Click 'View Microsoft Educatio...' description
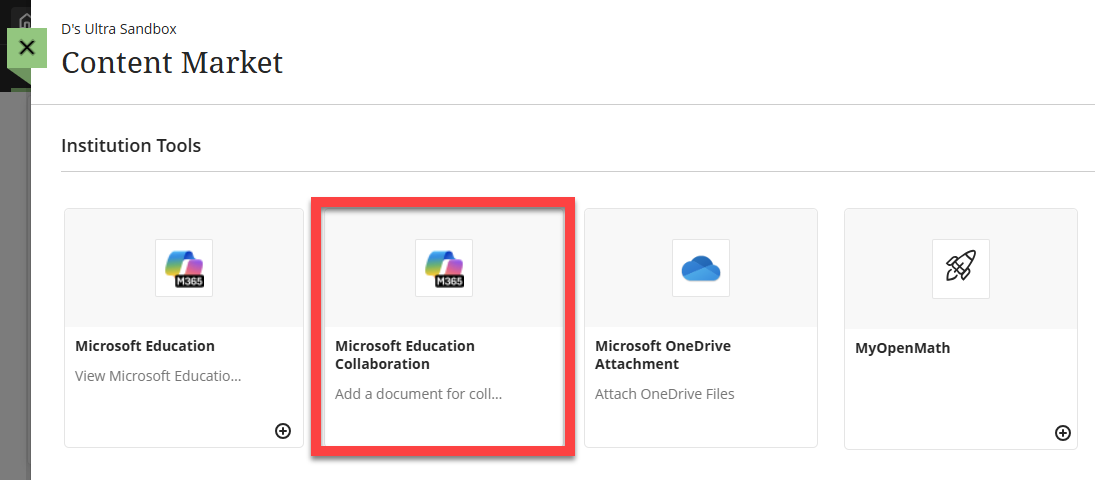 (158, 376)
